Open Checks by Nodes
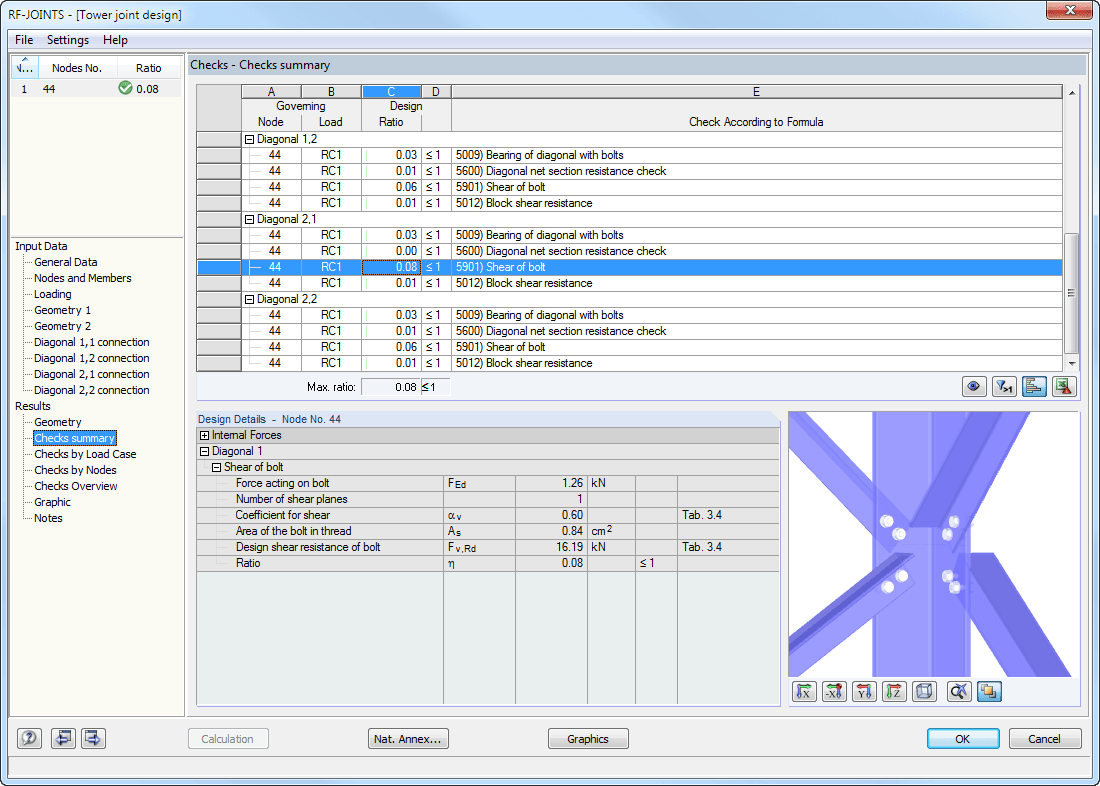The width and height of the screenshot is (1100, 786). coord(75,471)
